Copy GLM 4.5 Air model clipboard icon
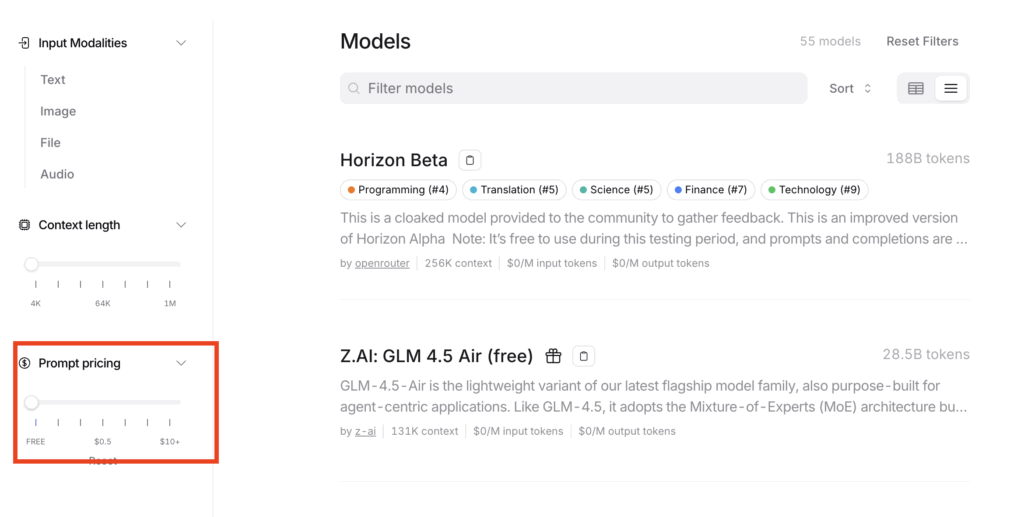This screenshot has height=517, width=1024. click(x=585, y=356)
